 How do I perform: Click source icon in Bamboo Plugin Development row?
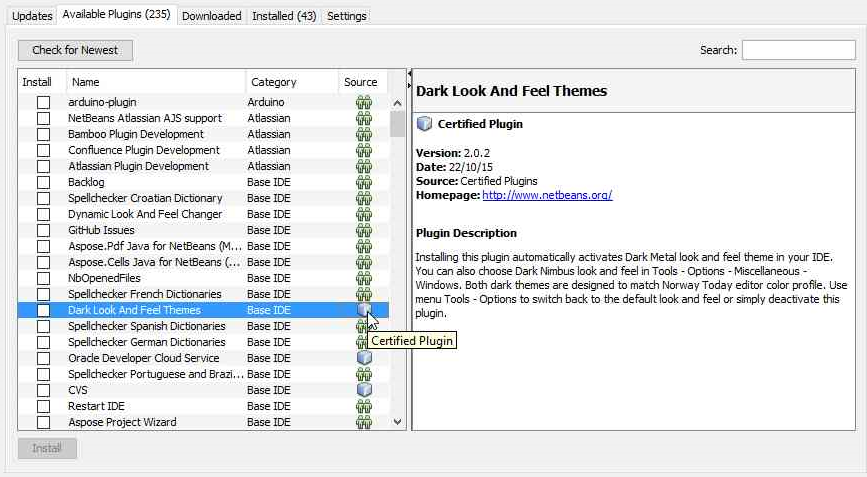click(x=363, y=134)
